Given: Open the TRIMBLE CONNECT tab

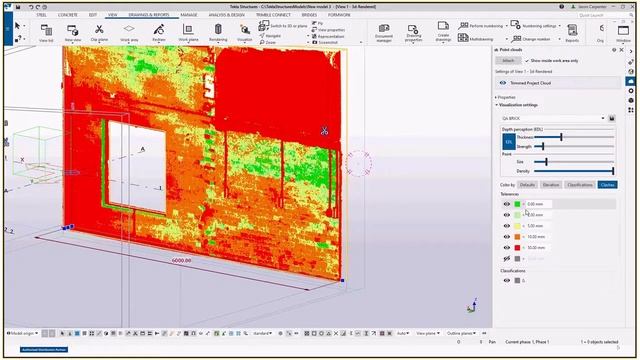Looking at the screenshot, I should click(273, 15).
